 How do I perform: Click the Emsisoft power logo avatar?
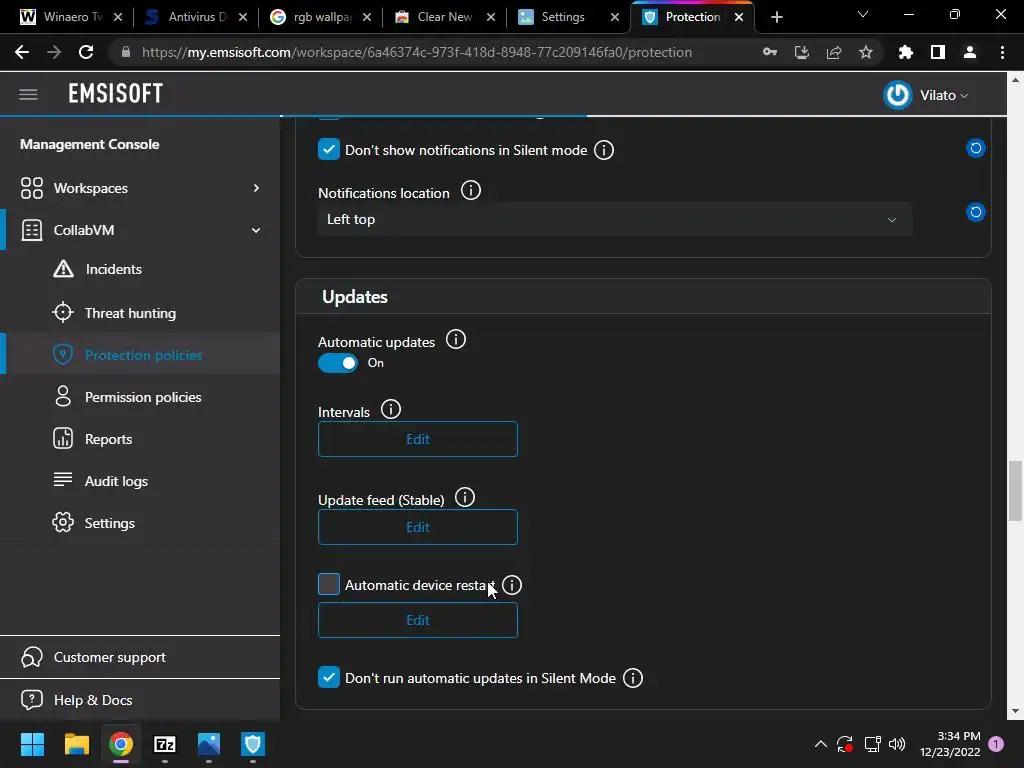(x=897, y=95)
